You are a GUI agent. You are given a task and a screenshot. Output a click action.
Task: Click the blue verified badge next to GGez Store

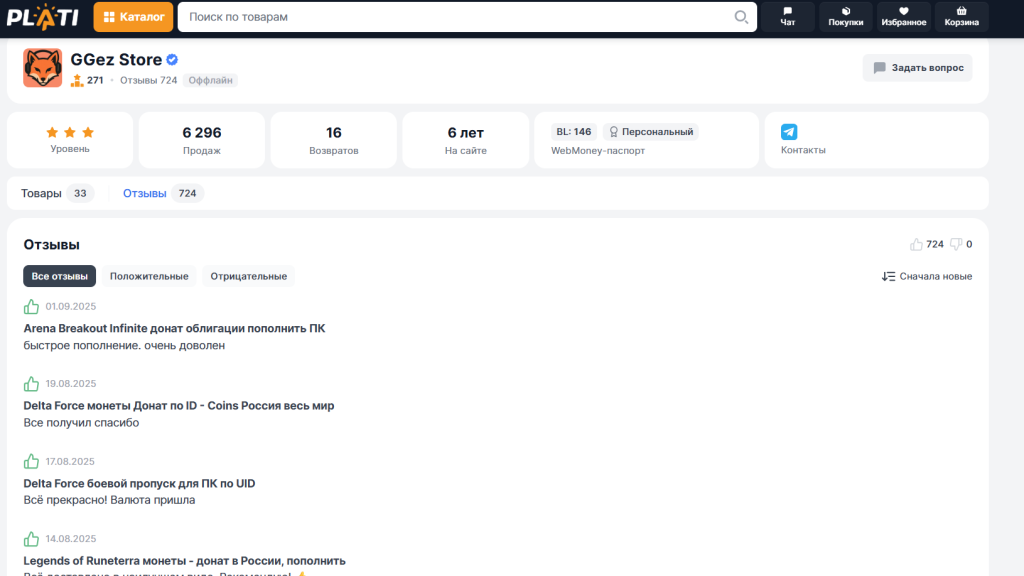(x=172, y=59)
